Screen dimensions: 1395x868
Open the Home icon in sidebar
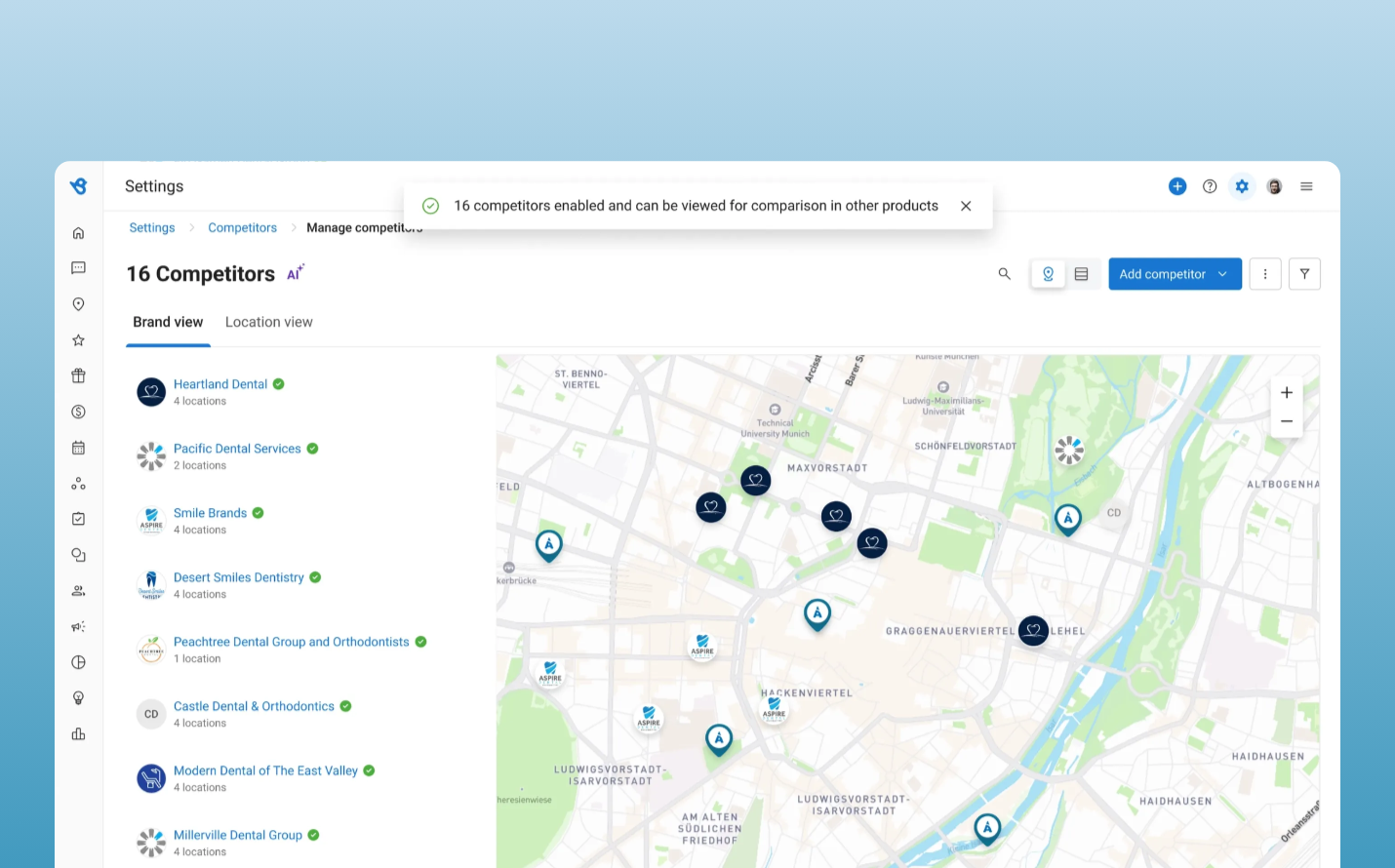click(78, 233)
